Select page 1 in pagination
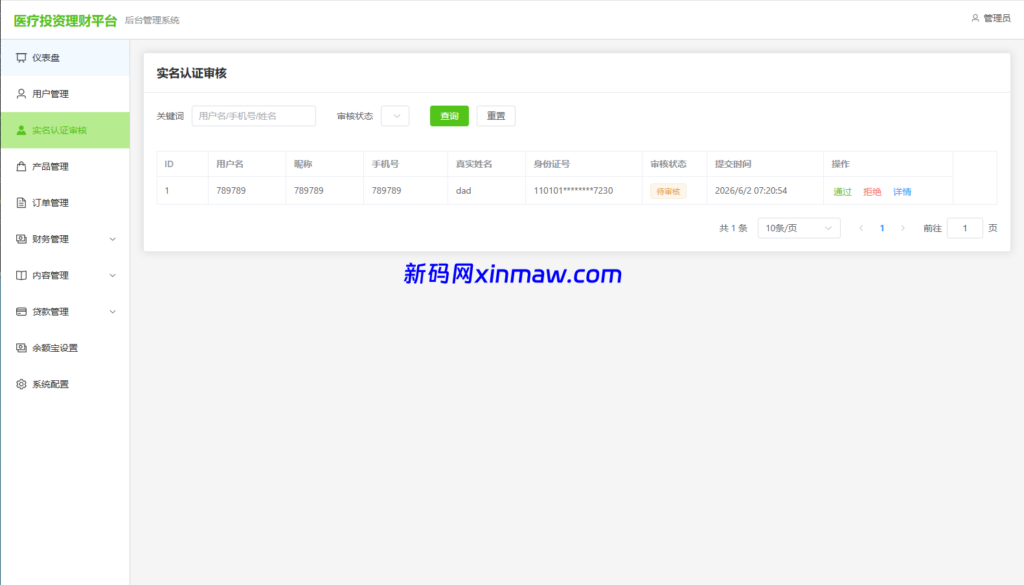This screenshot has height=585, width=1024. click(x=882, y=228)
